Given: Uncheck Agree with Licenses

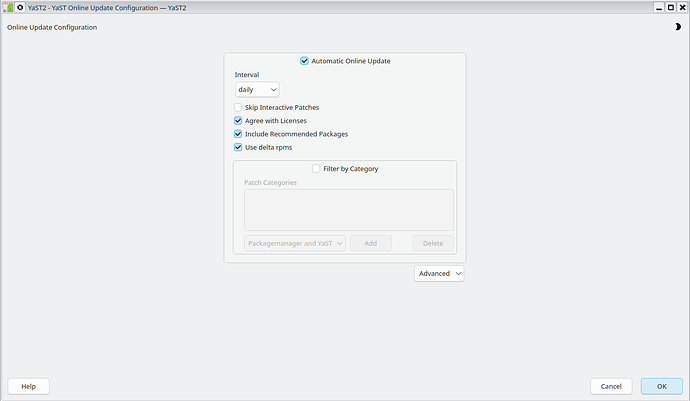Looking at the screenshot, I should [238, 120].
